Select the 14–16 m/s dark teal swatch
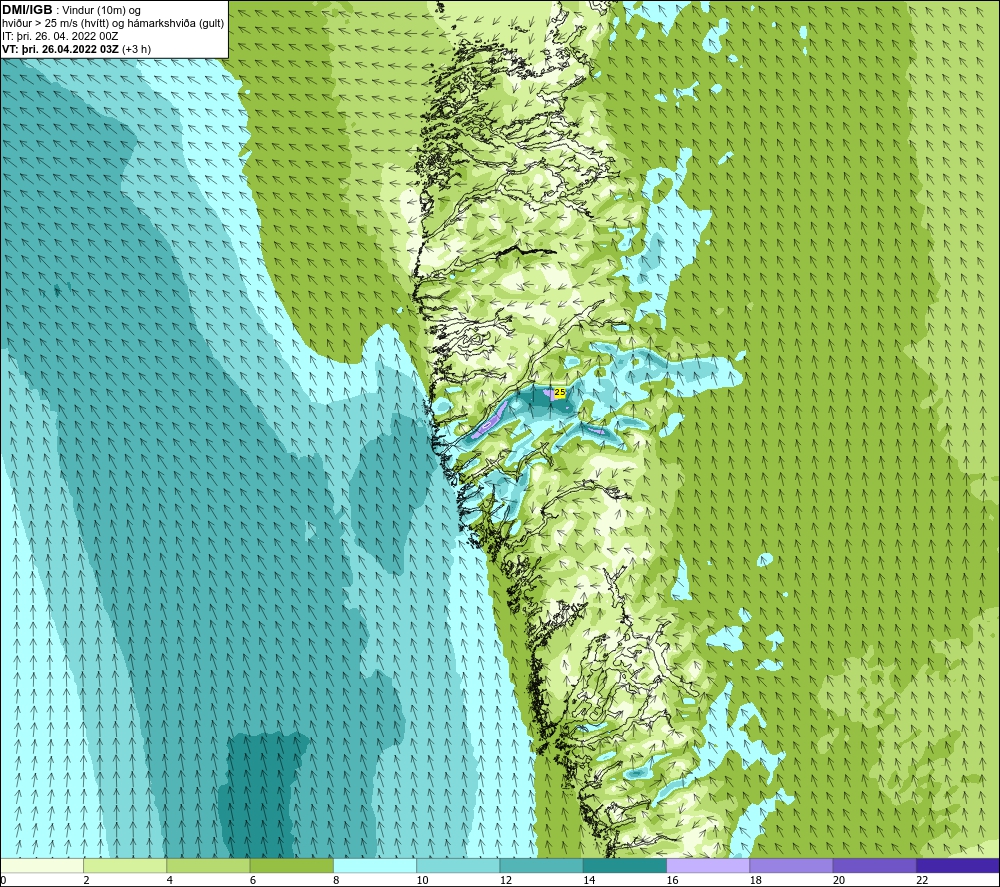The width and height of the screenshot is (1000, 887). [625, 865]
